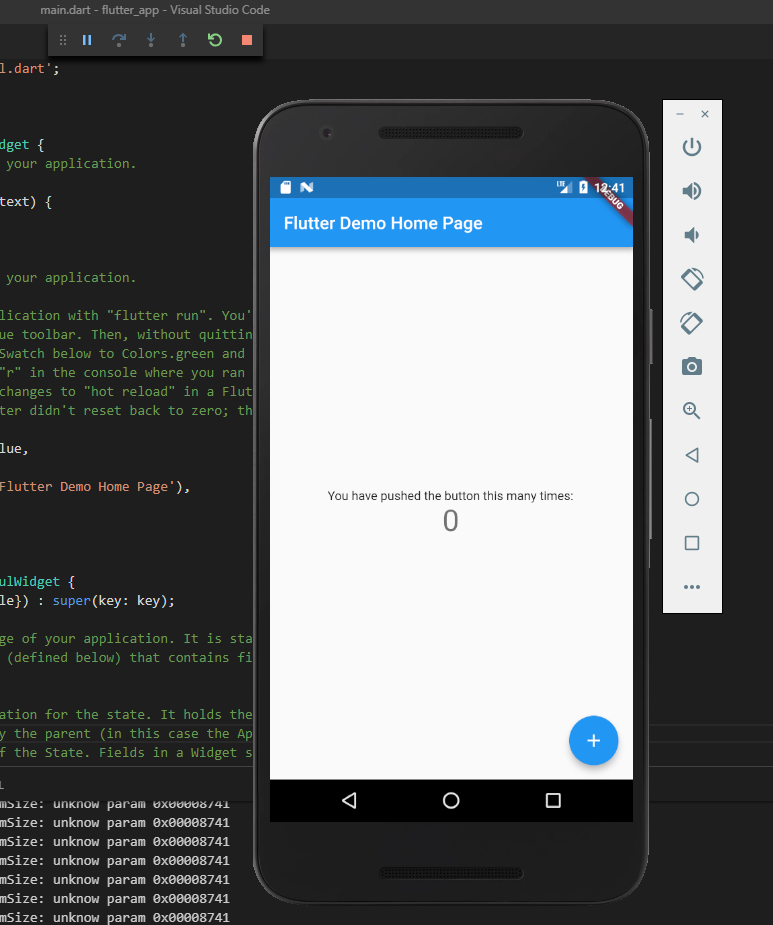Lower volume in the emulator sidebar

click(x=692, y=235)
